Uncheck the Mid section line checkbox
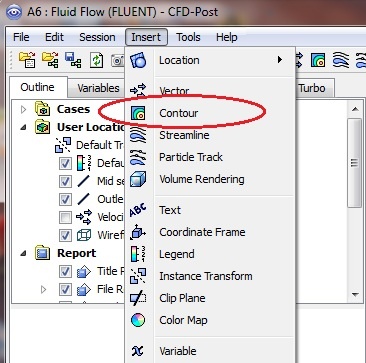 point(65,182)
